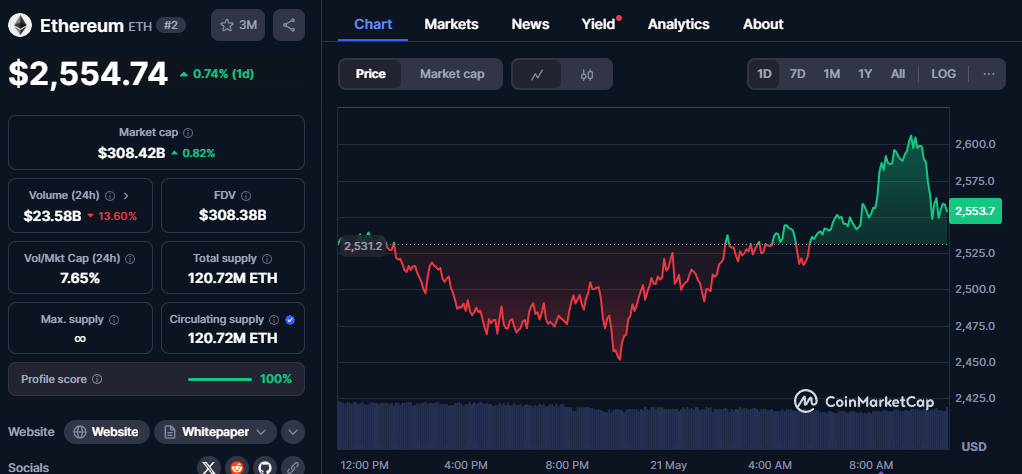Click the $2,554.74 price text
Screen dimensions: 1022x474
tap(88, 74)
